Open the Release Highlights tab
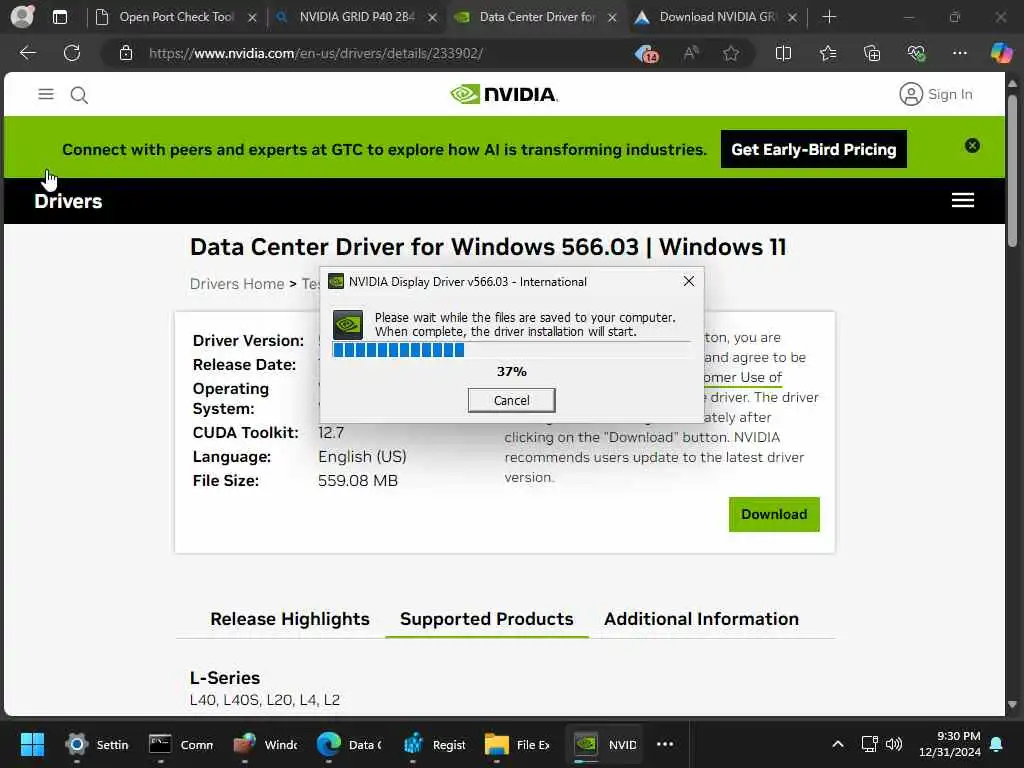Viewport: 1024px width, 768px height. 290,619
